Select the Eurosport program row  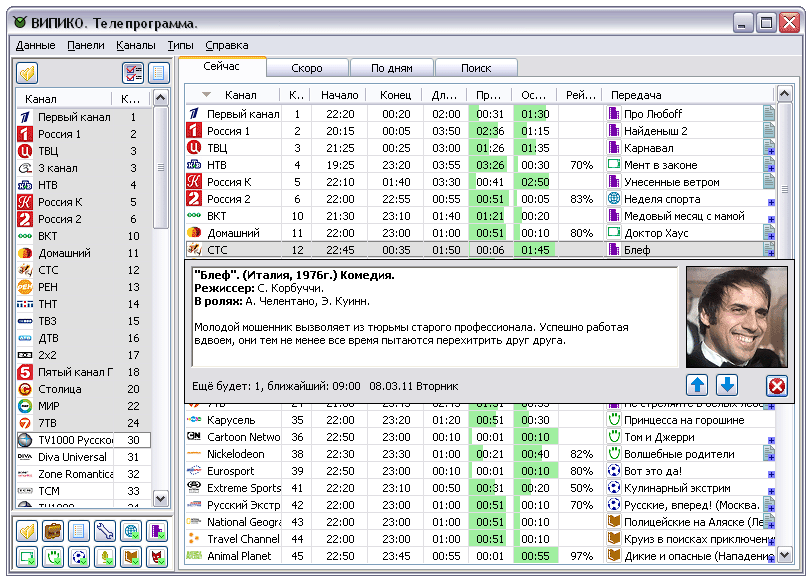pos(480,471)
